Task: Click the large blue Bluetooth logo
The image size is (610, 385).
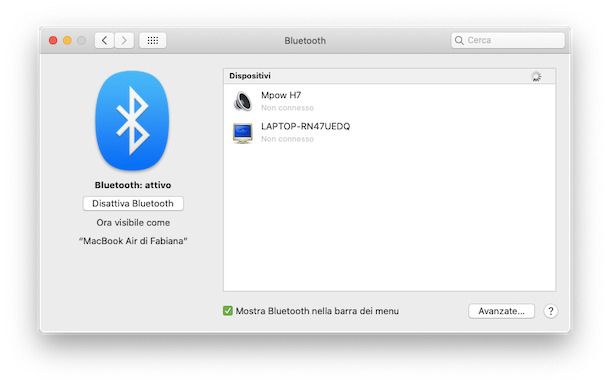Action: coord(132,121)
